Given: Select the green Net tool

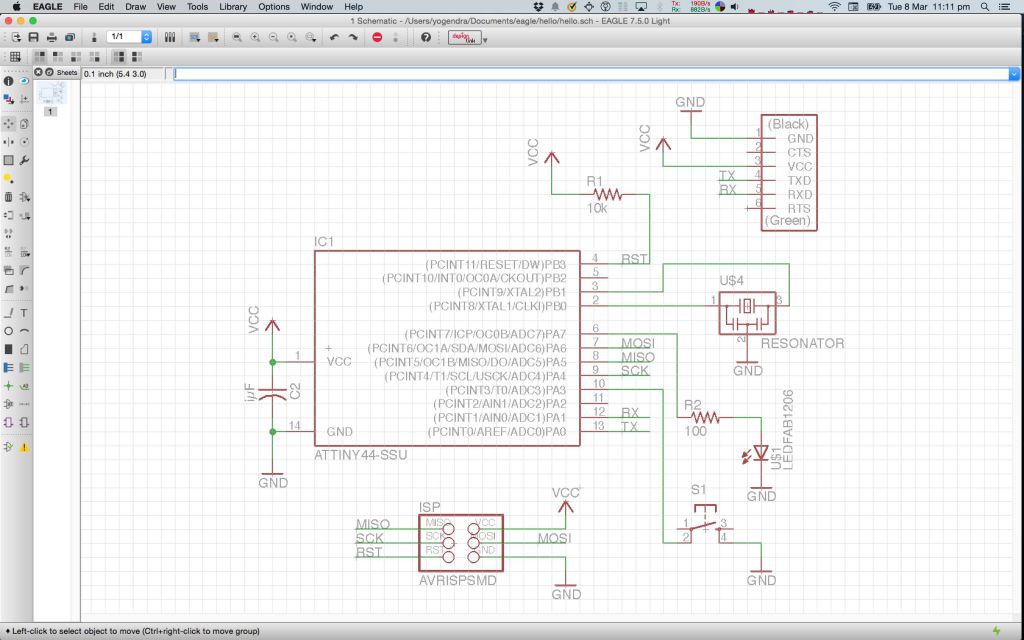Looking at the screenshot, I should tap(24, 368).
